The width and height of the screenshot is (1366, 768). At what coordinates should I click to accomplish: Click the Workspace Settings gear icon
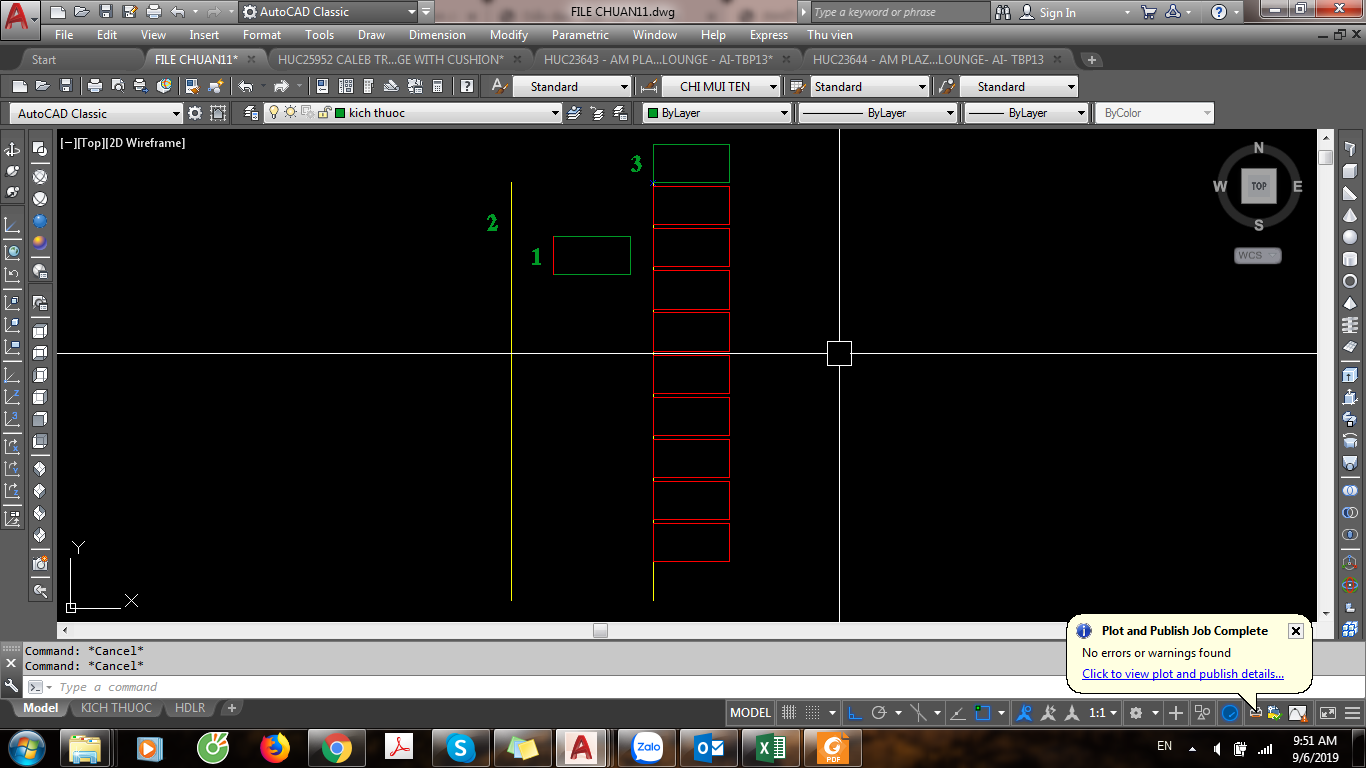(x=195, y=113)
